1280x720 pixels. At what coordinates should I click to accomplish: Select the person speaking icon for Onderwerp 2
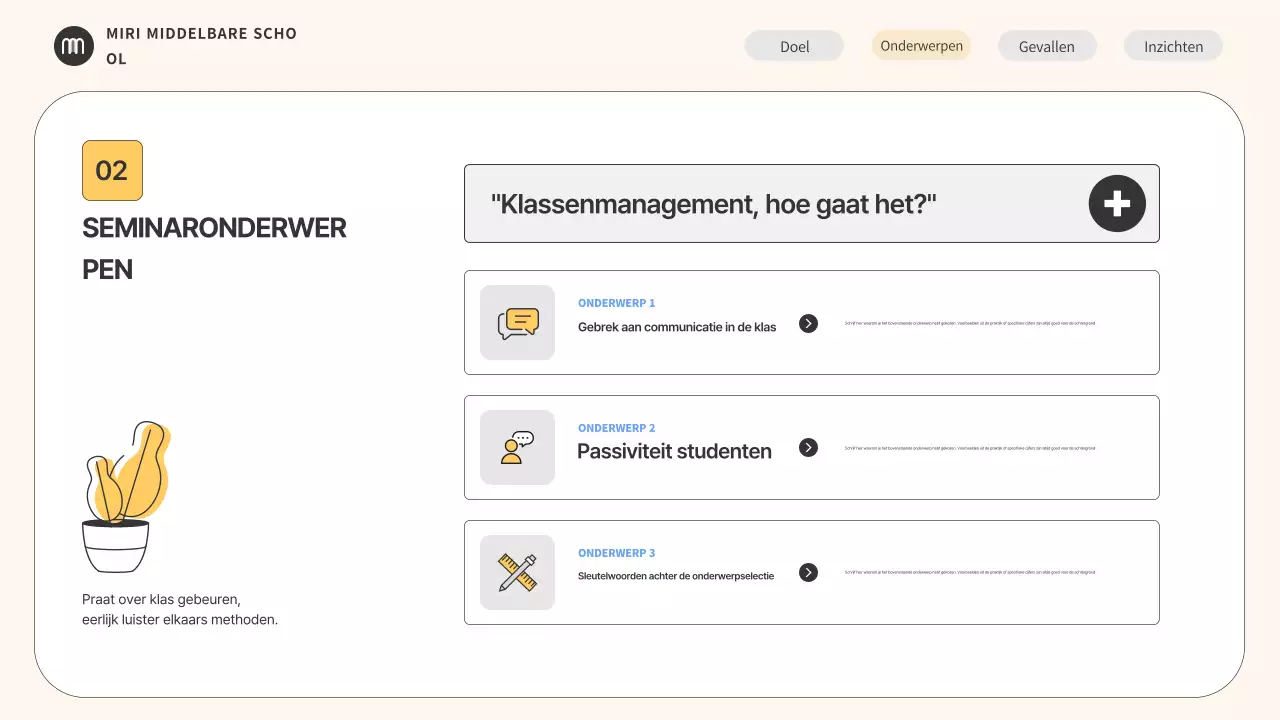(x=517, y=448)
